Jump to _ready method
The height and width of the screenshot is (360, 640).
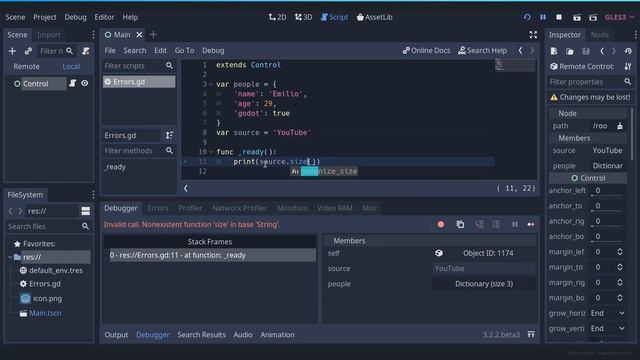115,167
